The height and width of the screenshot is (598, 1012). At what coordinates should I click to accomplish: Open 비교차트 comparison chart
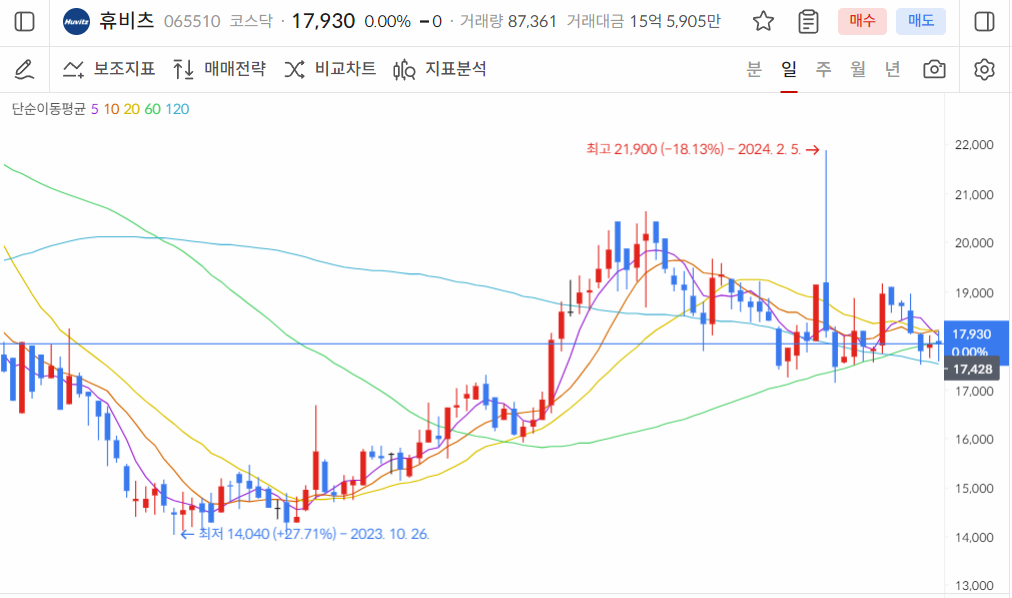(330, 69)
